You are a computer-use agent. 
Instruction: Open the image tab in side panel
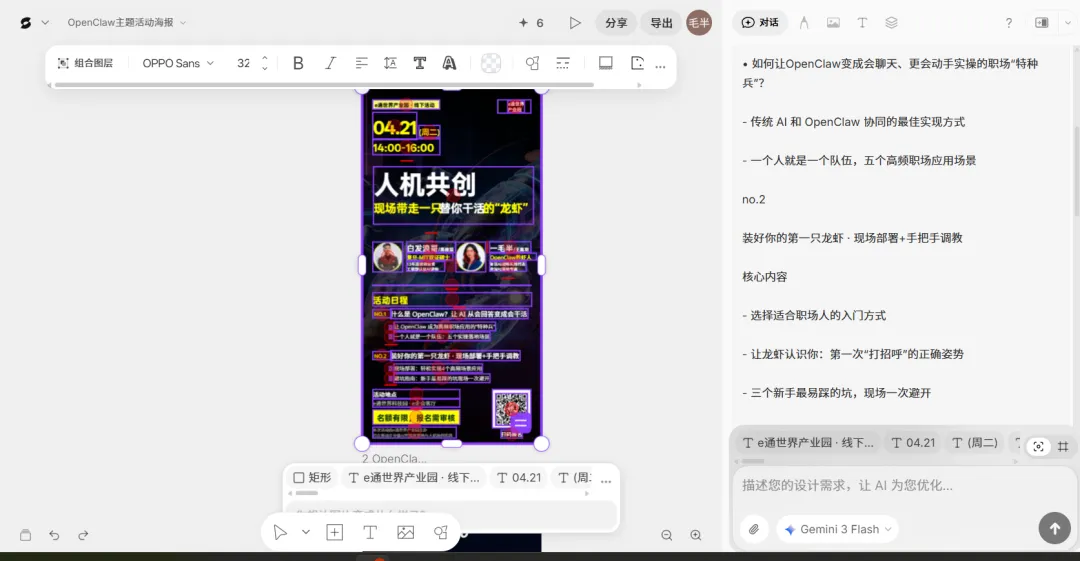[x=833, y=23]
